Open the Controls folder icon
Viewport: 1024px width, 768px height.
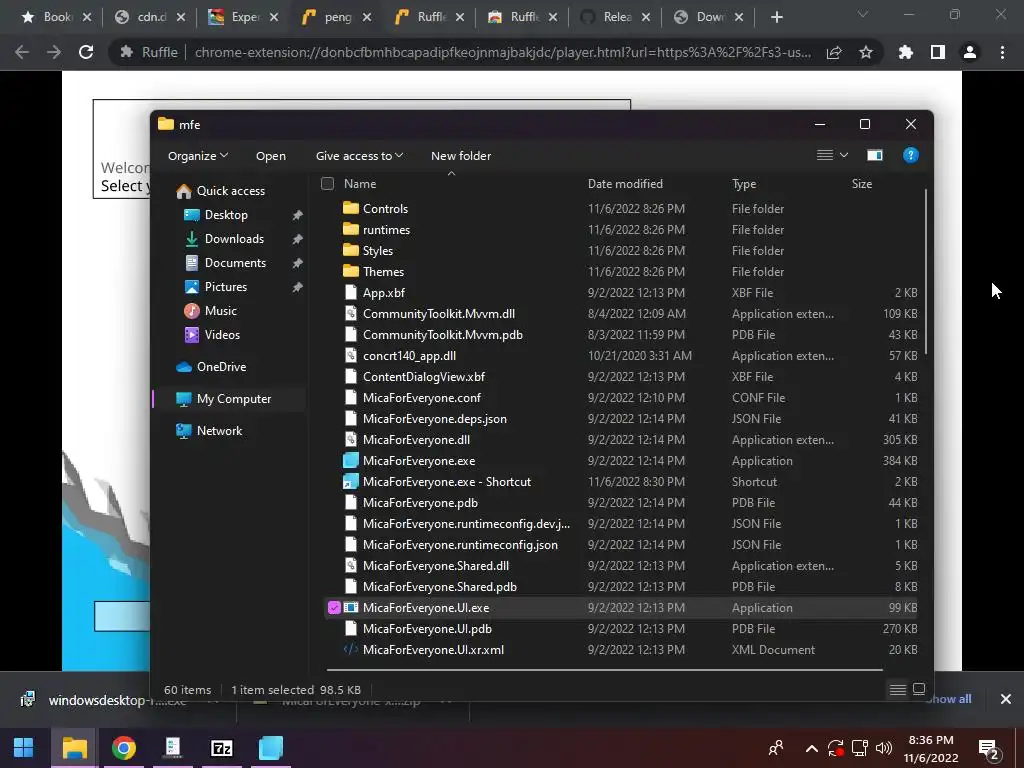(x=351, y=208)
